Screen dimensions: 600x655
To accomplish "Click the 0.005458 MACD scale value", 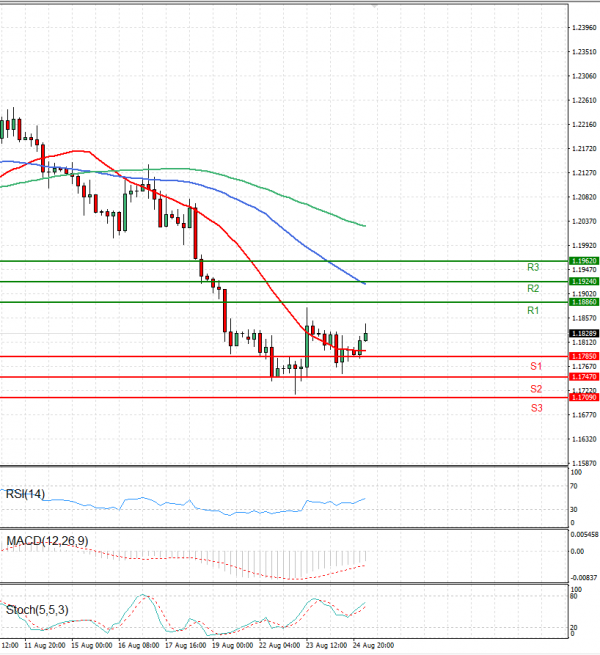I will (x=585, y=535).
